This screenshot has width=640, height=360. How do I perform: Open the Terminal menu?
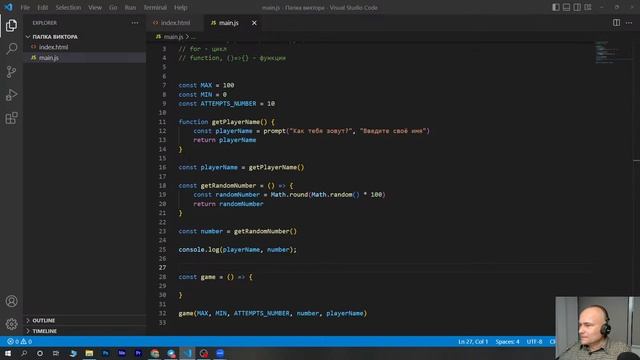tap(155, 7)
